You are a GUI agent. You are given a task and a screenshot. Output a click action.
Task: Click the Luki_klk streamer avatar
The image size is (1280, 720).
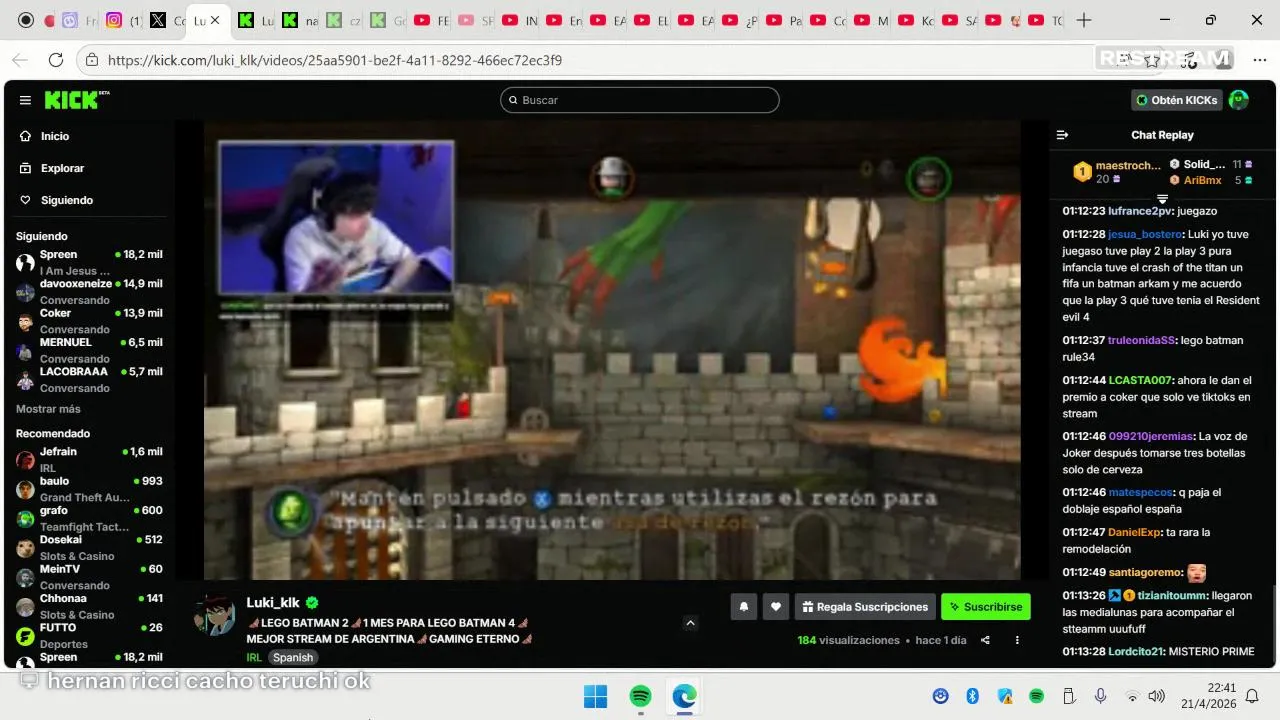(x=214, y=616)
